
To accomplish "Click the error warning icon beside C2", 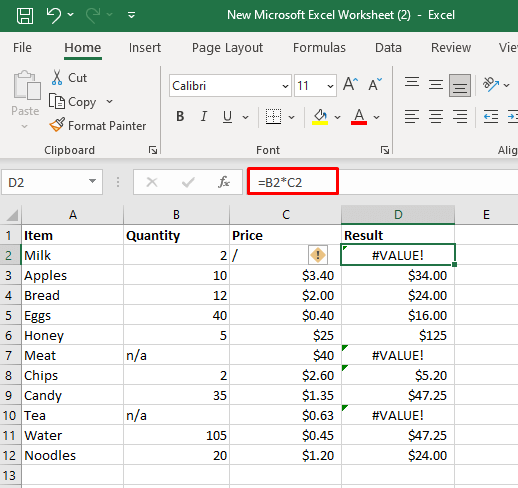I will pyautogui.click(x=318, y=255).
